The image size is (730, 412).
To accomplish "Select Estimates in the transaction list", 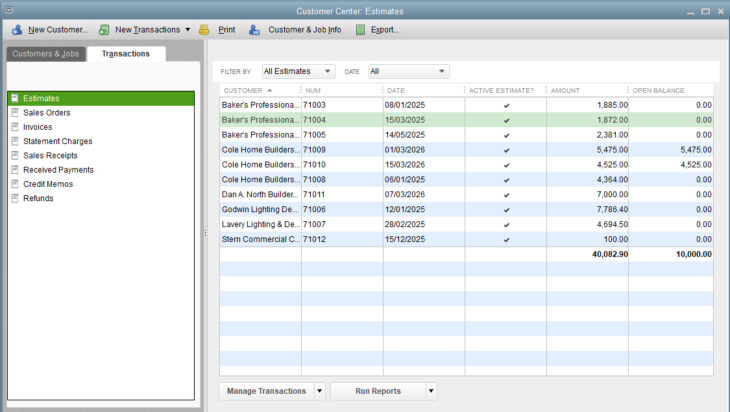I will (101, 98).
